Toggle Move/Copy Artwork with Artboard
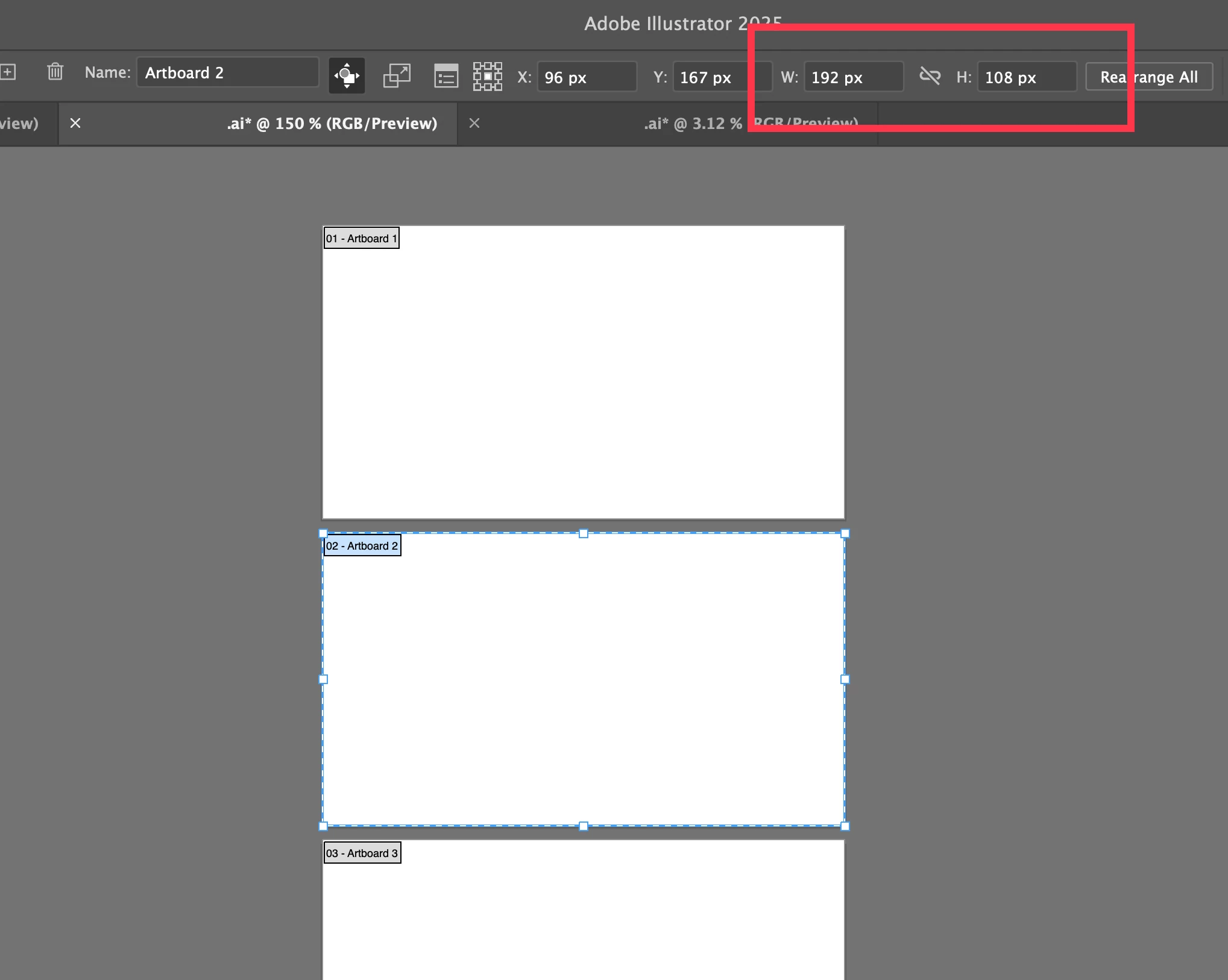The width and height of the screenshot is (1228, 980). click(x=347, y=76)
